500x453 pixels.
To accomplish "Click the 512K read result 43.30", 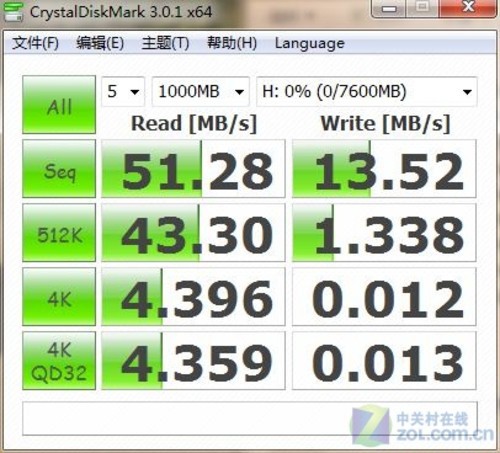I will [193, 233].
